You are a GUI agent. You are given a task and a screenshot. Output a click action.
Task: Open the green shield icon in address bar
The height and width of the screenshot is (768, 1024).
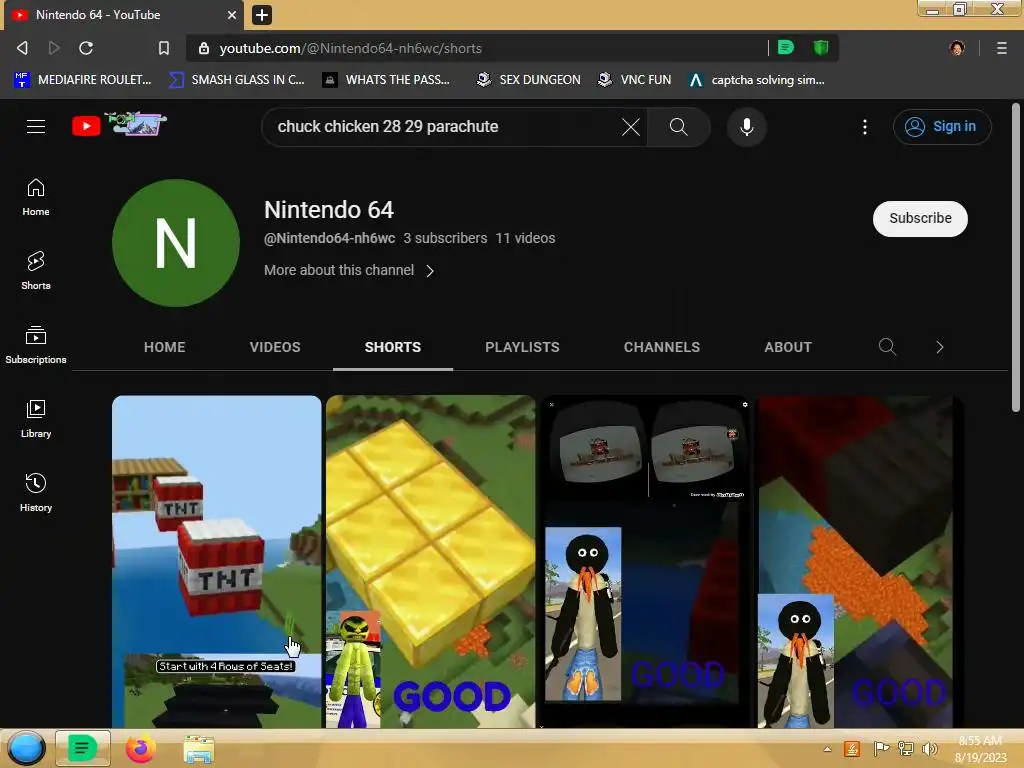pos(821,47)
